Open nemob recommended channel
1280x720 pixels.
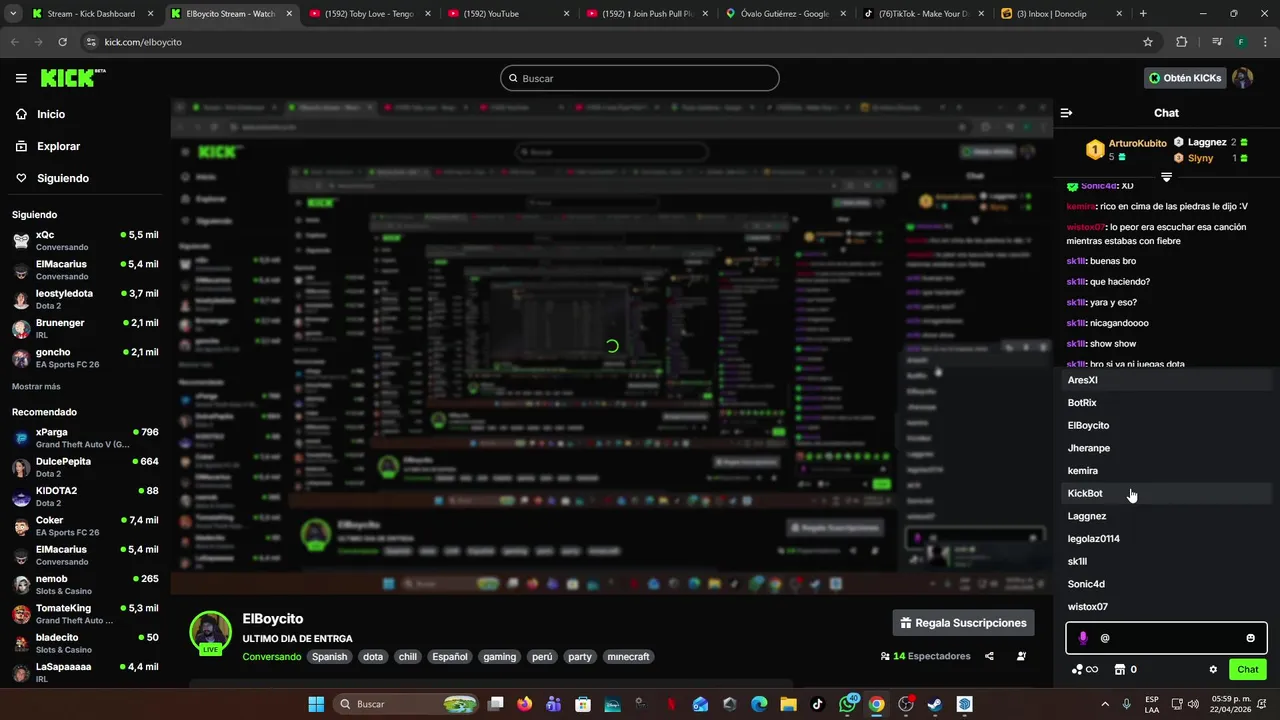point(85,584)
